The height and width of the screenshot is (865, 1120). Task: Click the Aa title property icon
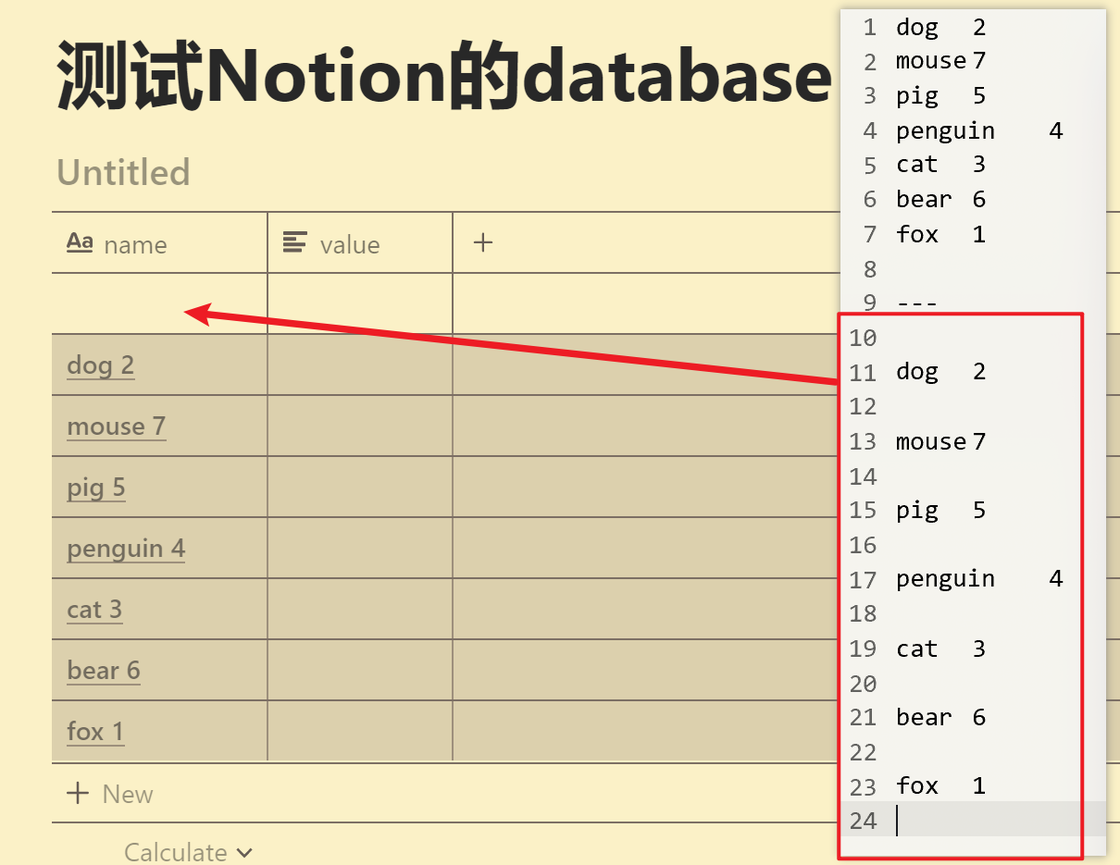tap(80, 243)
